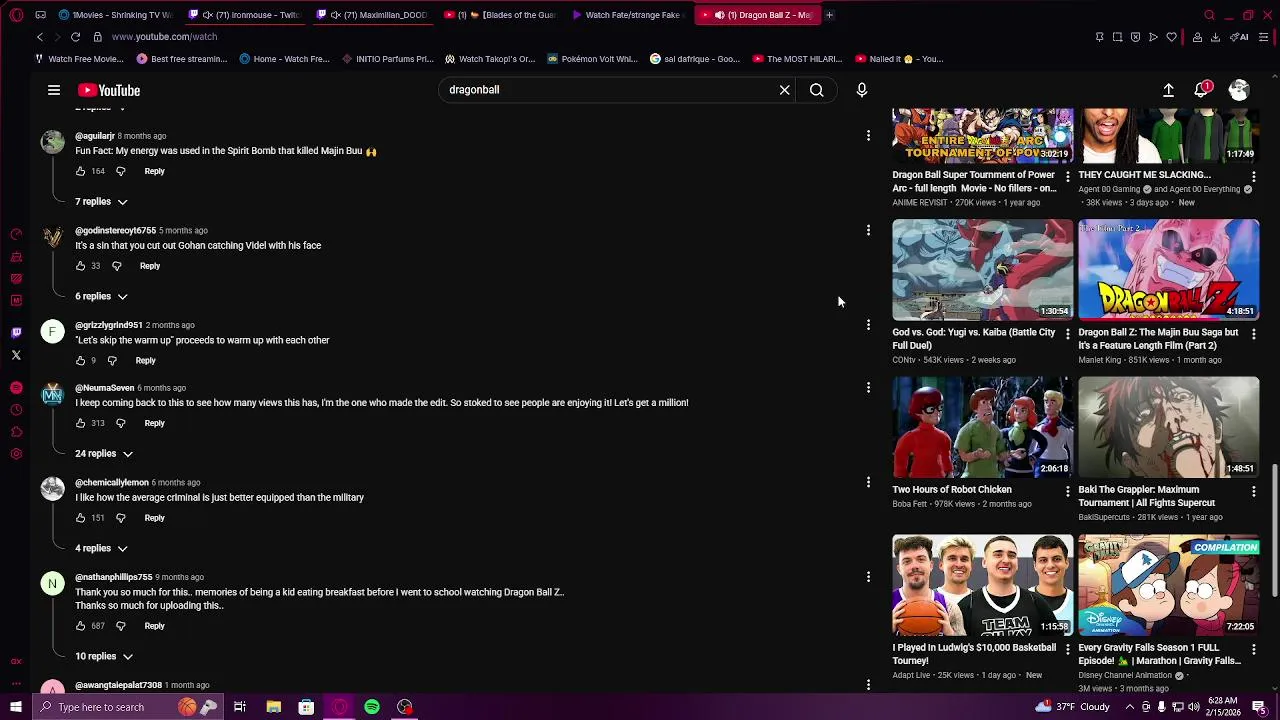Open Spotify from the taskbar
This screenshot has width=1280, height=720.
point(372,707)
